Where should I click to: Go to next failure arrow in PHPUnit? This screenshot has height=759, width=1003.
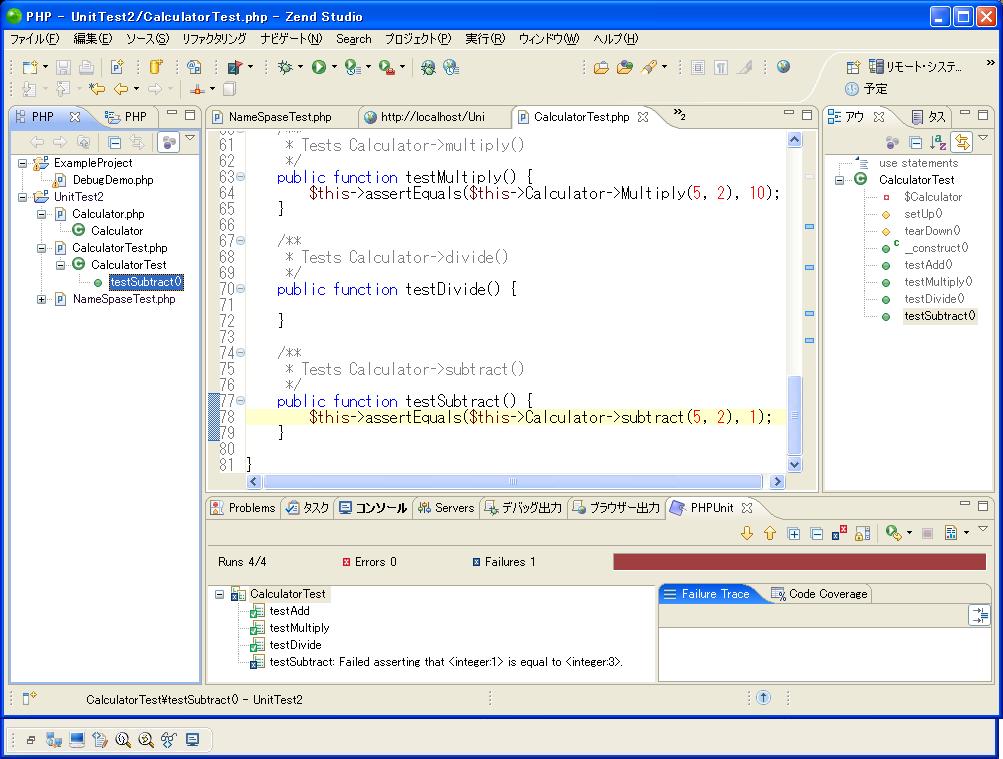[x=746, y=534]
